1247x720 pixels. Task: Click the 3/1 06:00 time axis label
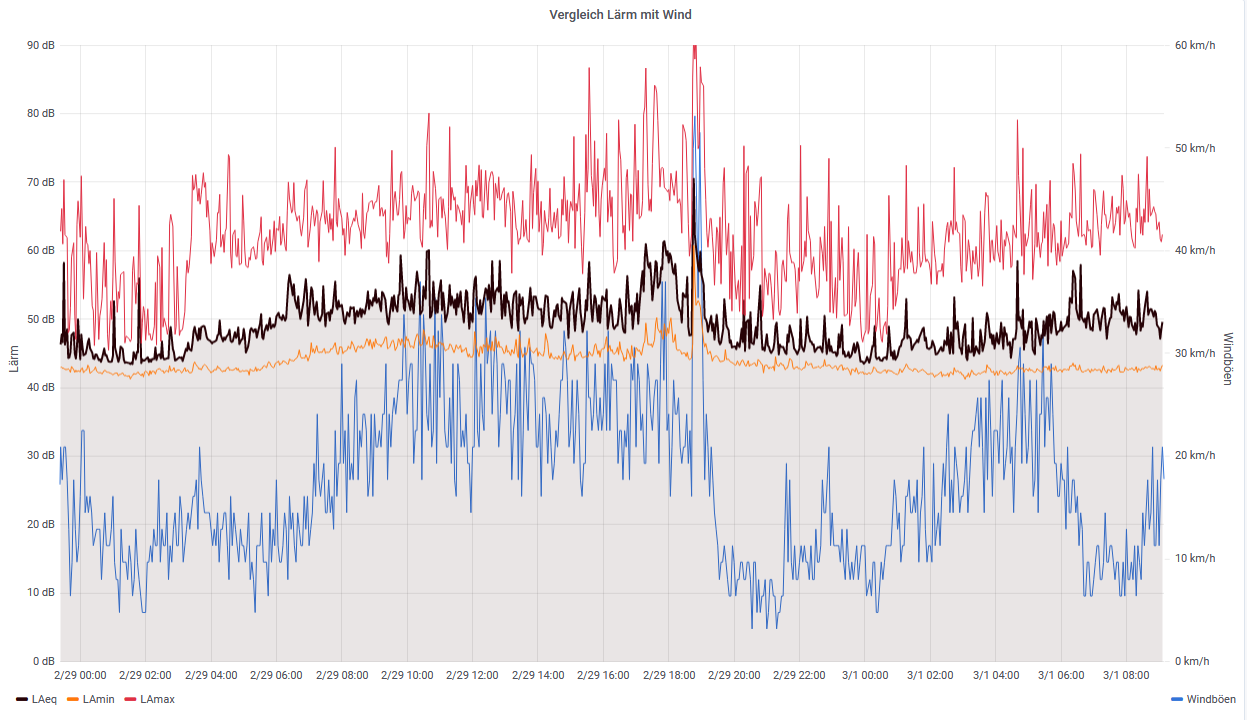[1061, 675]
